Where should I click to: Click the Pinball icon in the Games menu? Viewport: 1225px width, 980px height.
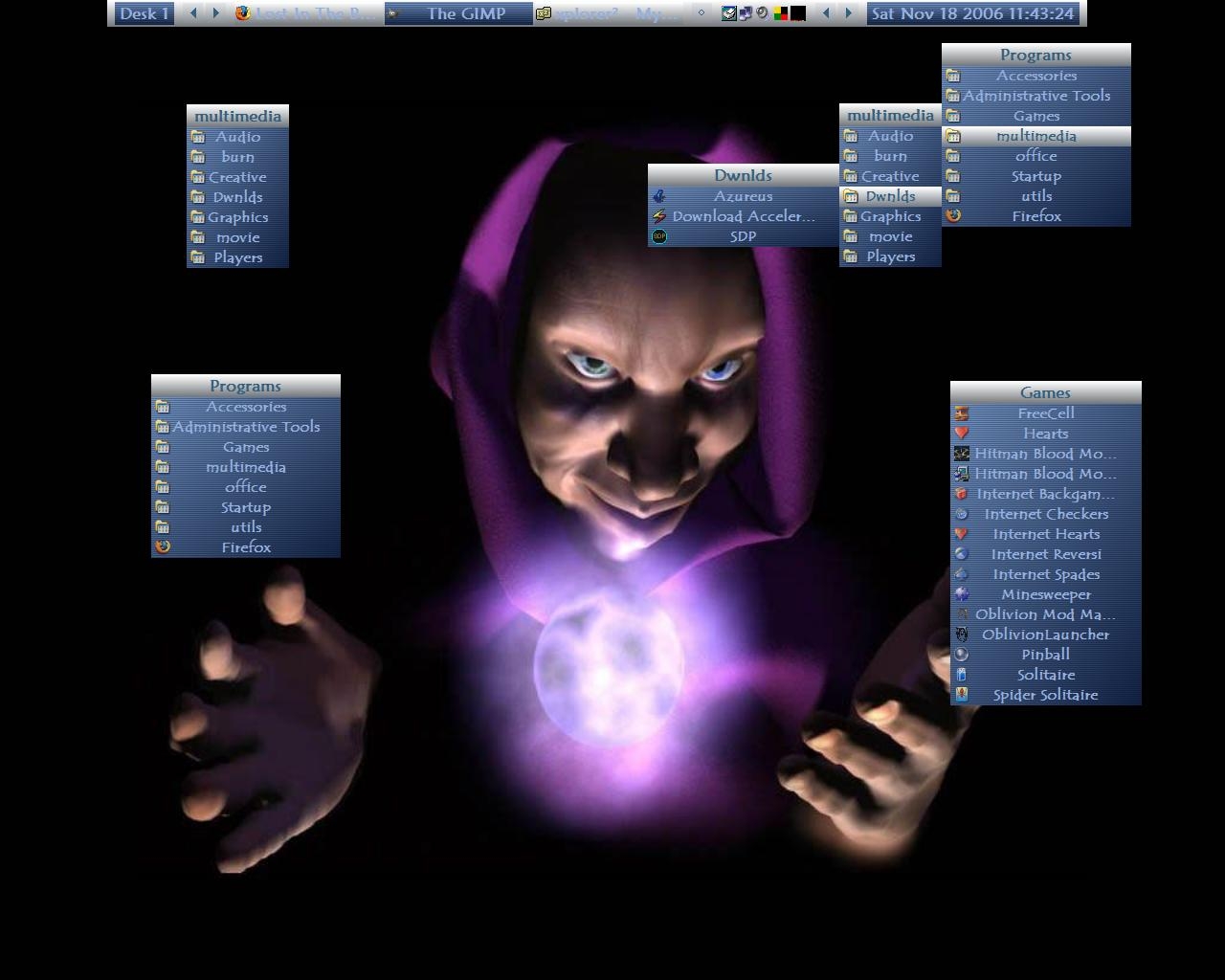pos(962,655)
